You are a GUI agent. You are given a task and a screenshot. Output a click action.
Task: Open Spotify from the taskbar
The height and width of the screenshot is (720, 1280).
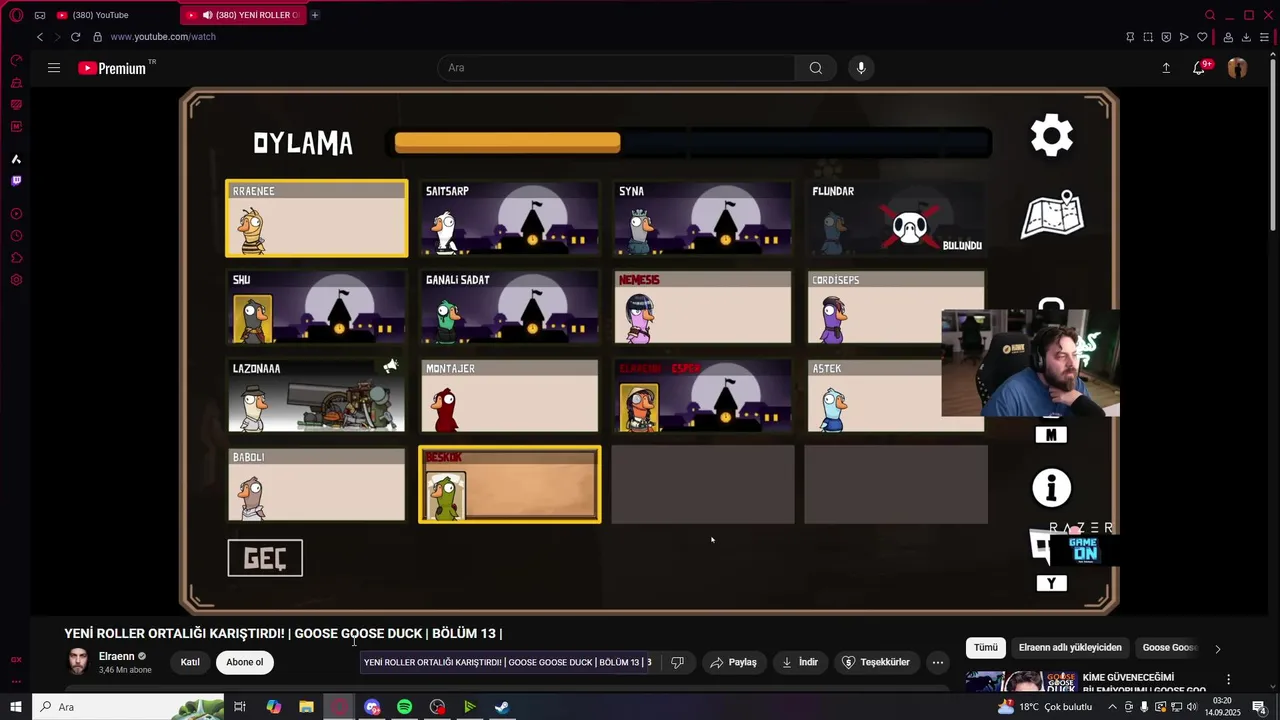click(404, 707)
